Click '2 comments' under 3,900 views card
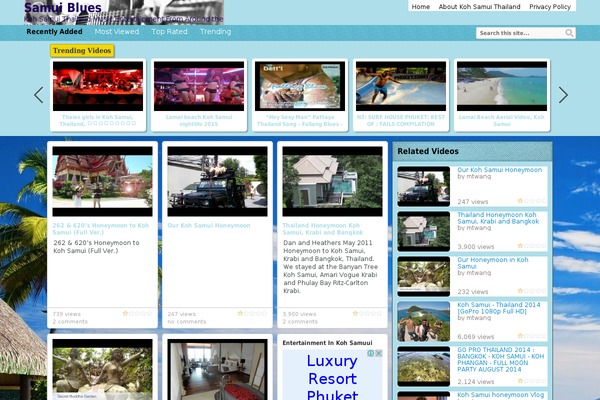 300,322
